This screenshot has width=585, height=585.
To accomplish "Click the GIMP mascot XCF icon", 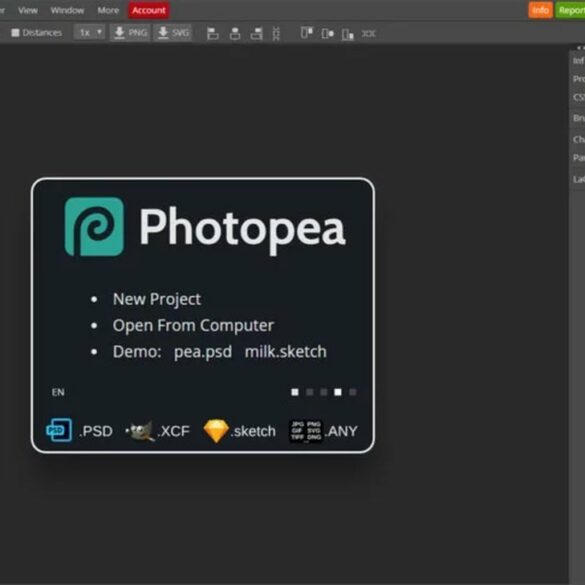I will pos(140,431).
